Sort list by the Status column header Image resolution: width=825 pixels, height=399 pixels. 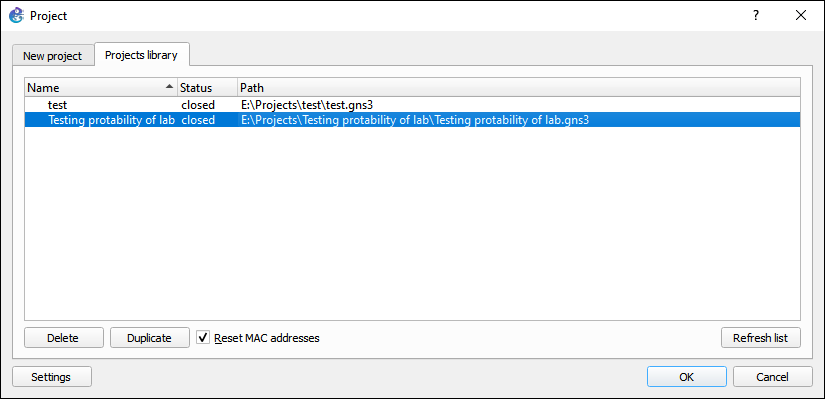coord(207,87)
